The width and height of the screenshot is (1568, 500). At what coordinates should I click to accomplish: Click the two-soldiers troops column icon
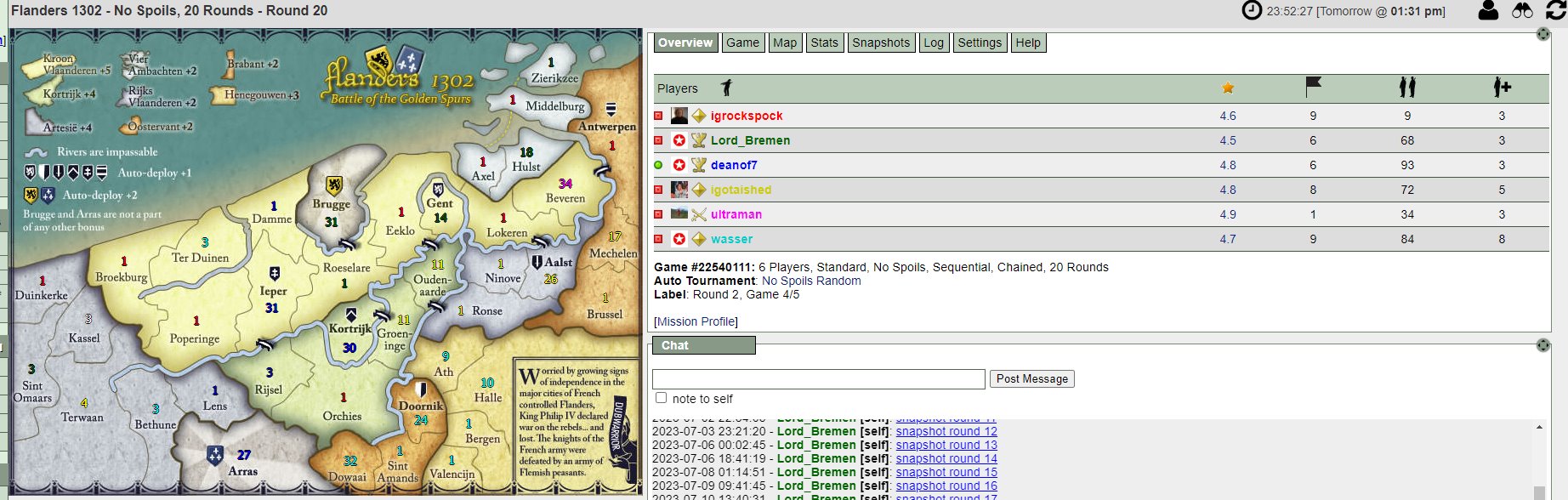click(x=1407, y=87)
